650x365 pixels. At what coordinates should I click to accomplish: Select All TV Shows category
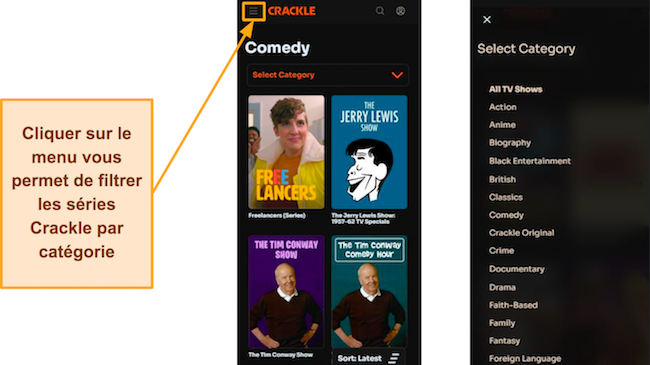coord(516,89)
